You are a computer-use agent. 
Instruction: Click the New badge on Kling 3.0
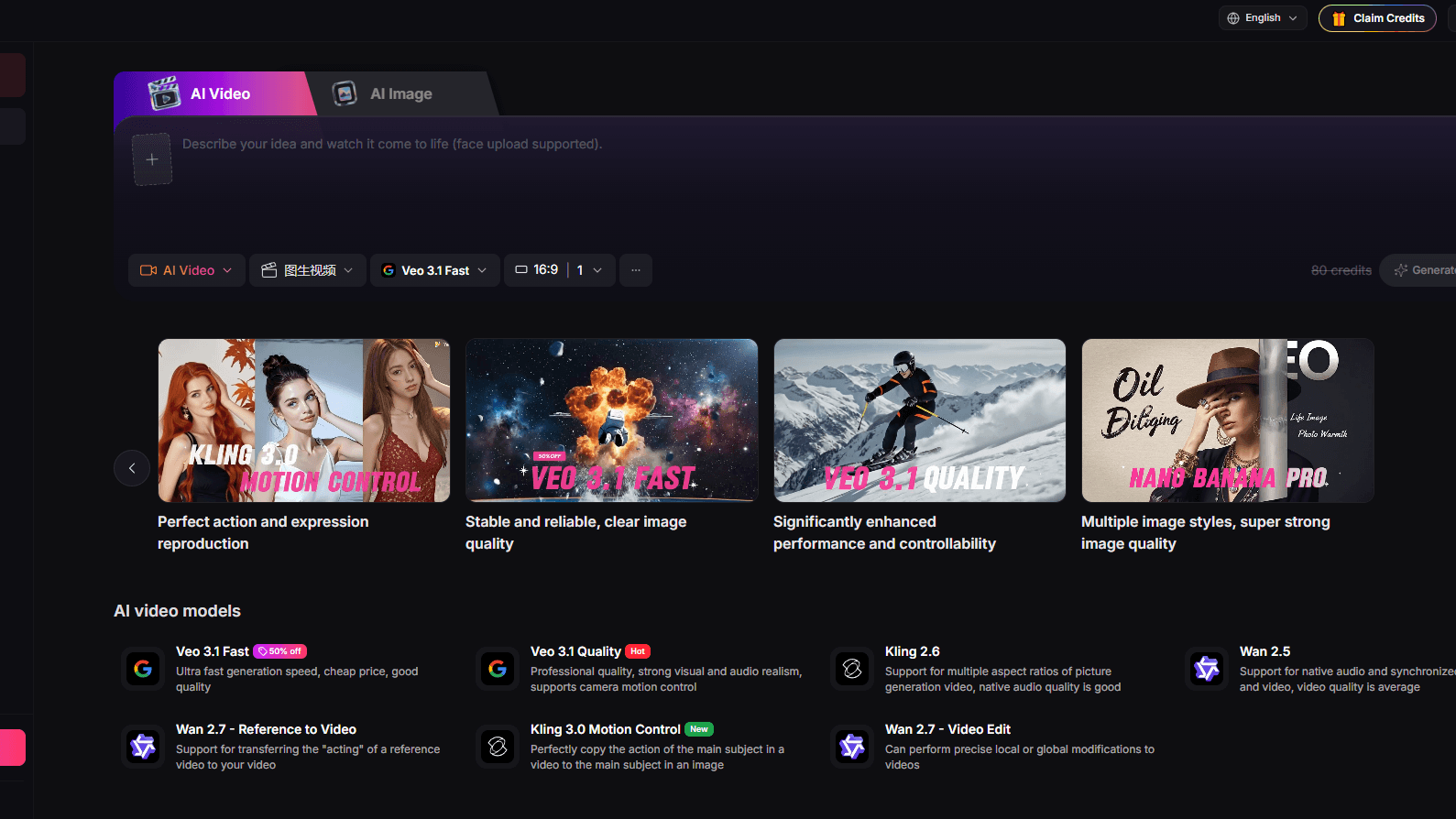click(699, 729)
